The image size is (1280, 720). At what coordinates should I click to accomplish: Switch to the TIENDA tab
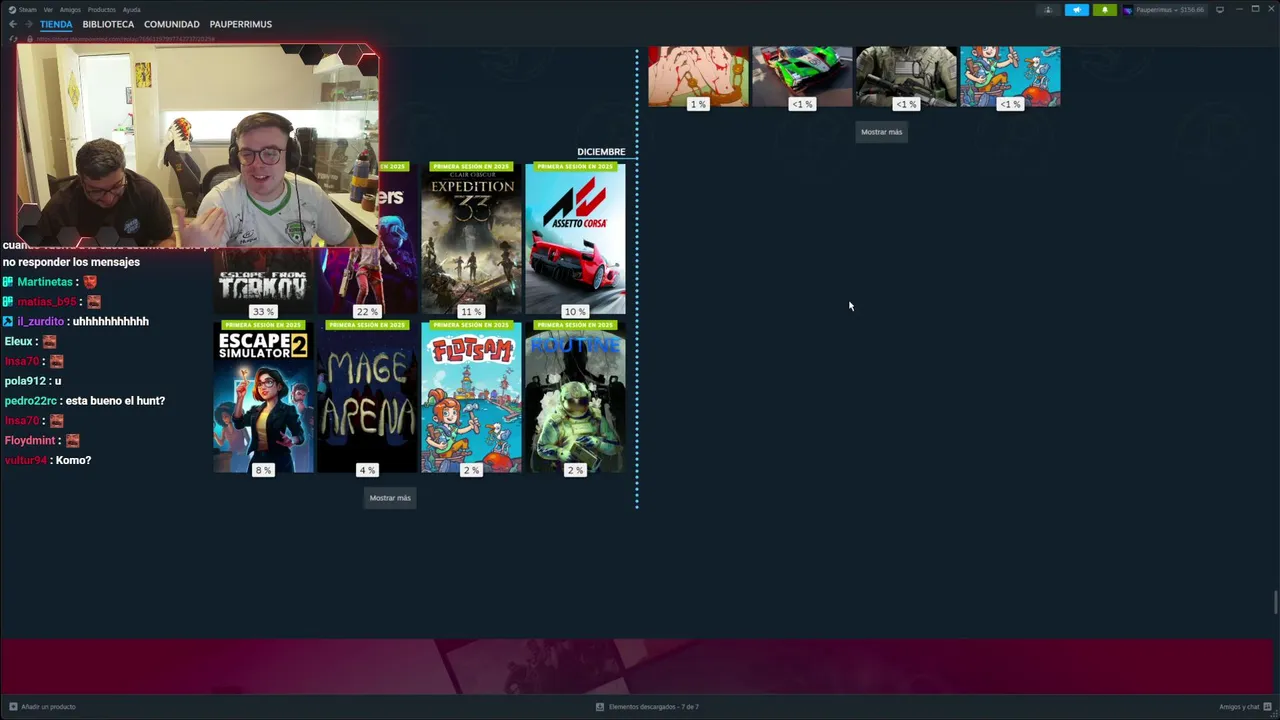click(56, 24)
